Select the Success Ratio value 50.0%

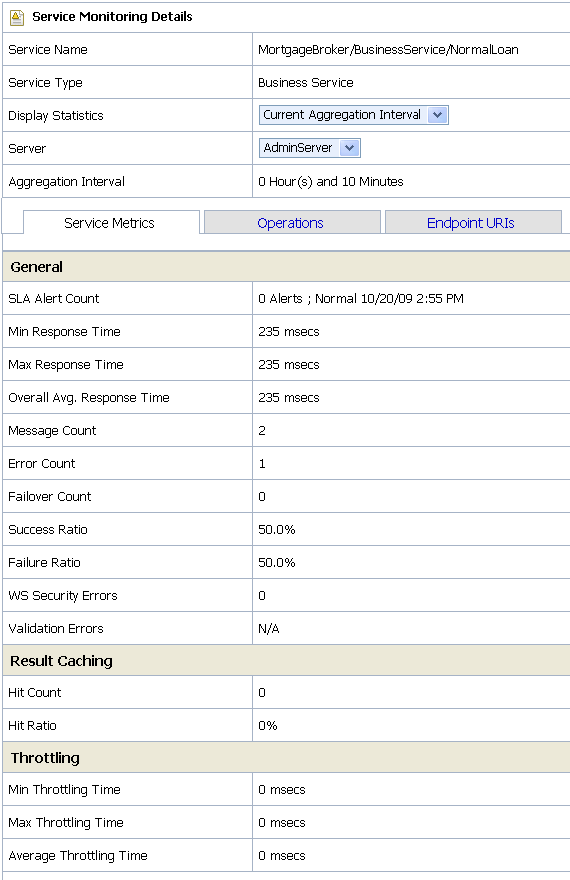coord(277,529)
